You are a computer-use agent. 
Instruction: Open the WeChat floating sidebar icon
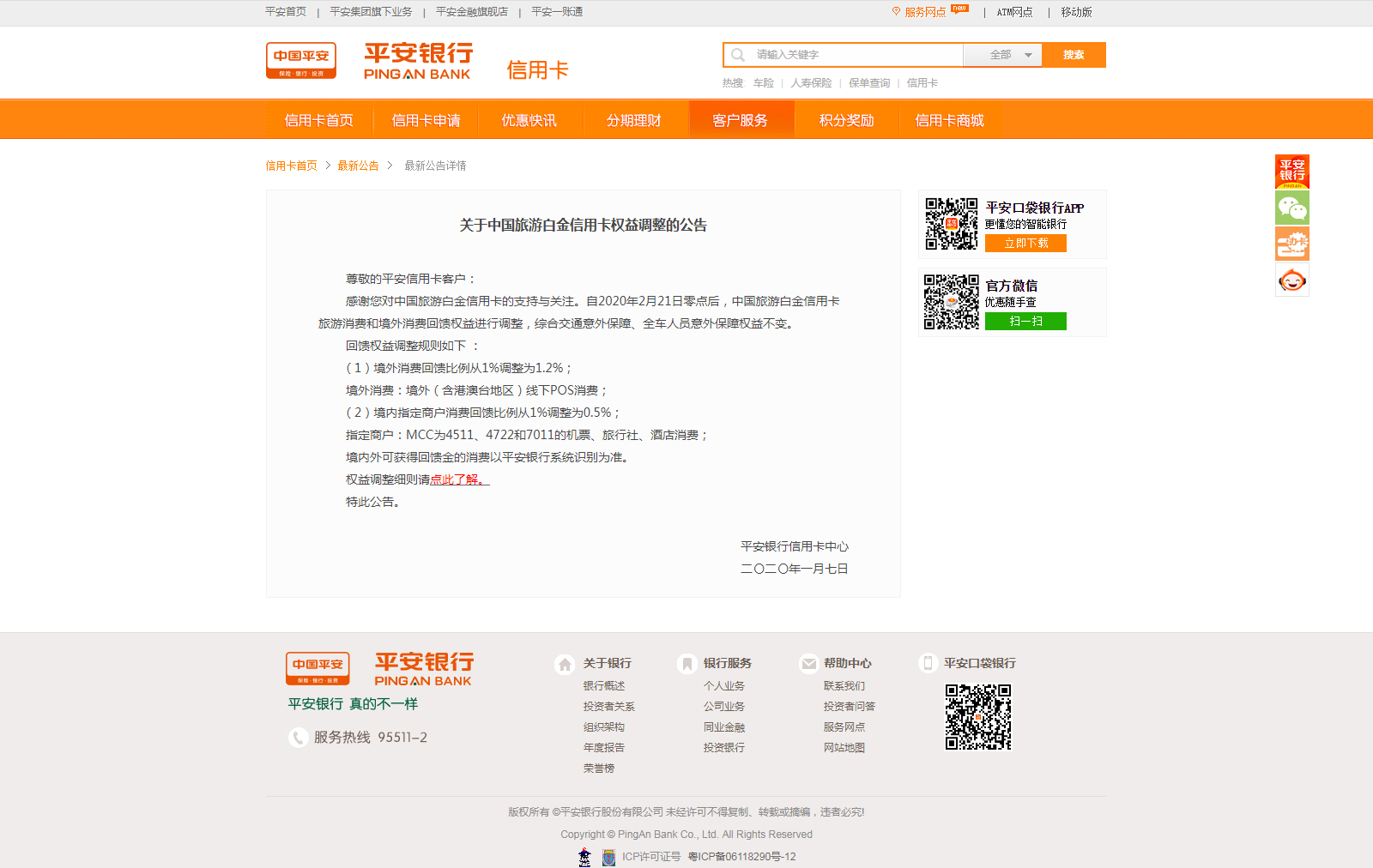tap(1291, 208)
